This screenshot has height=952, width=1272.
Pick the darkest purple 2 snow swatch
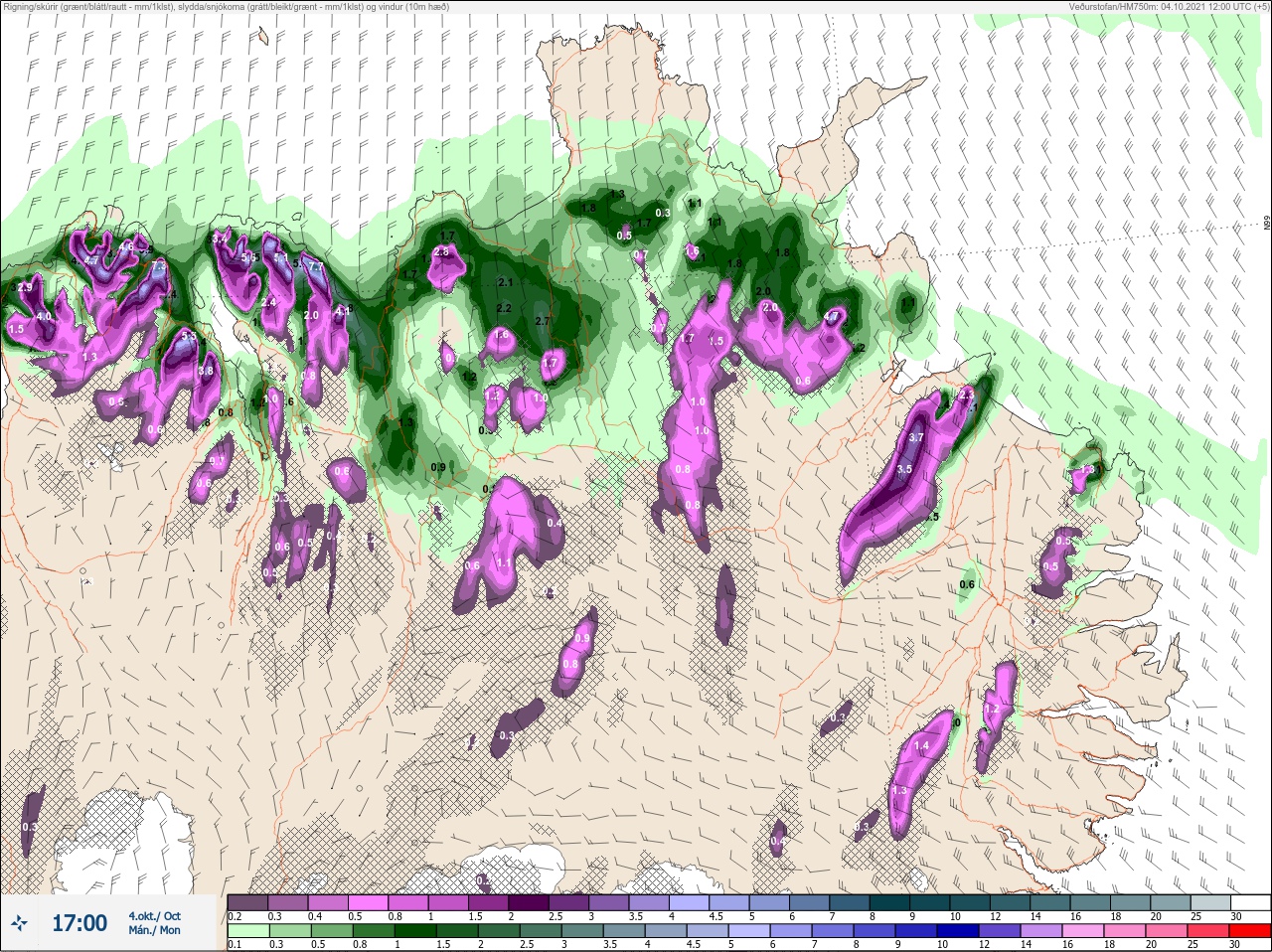(529, 903)
